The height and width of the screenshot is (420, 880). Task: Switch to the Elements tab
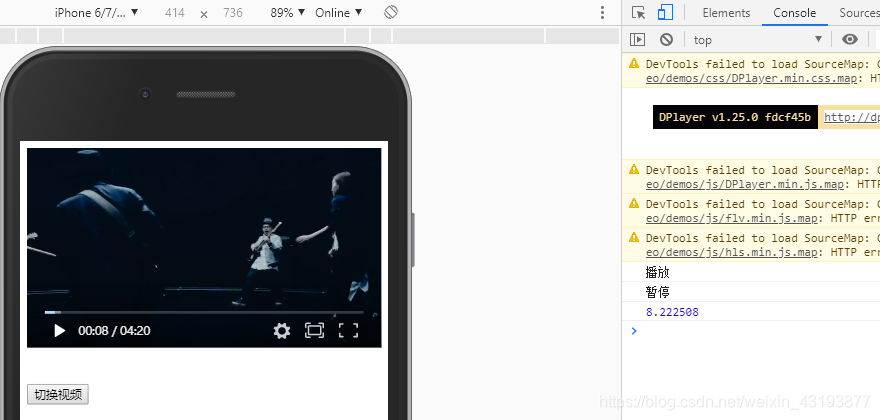(x=726, y=13)
